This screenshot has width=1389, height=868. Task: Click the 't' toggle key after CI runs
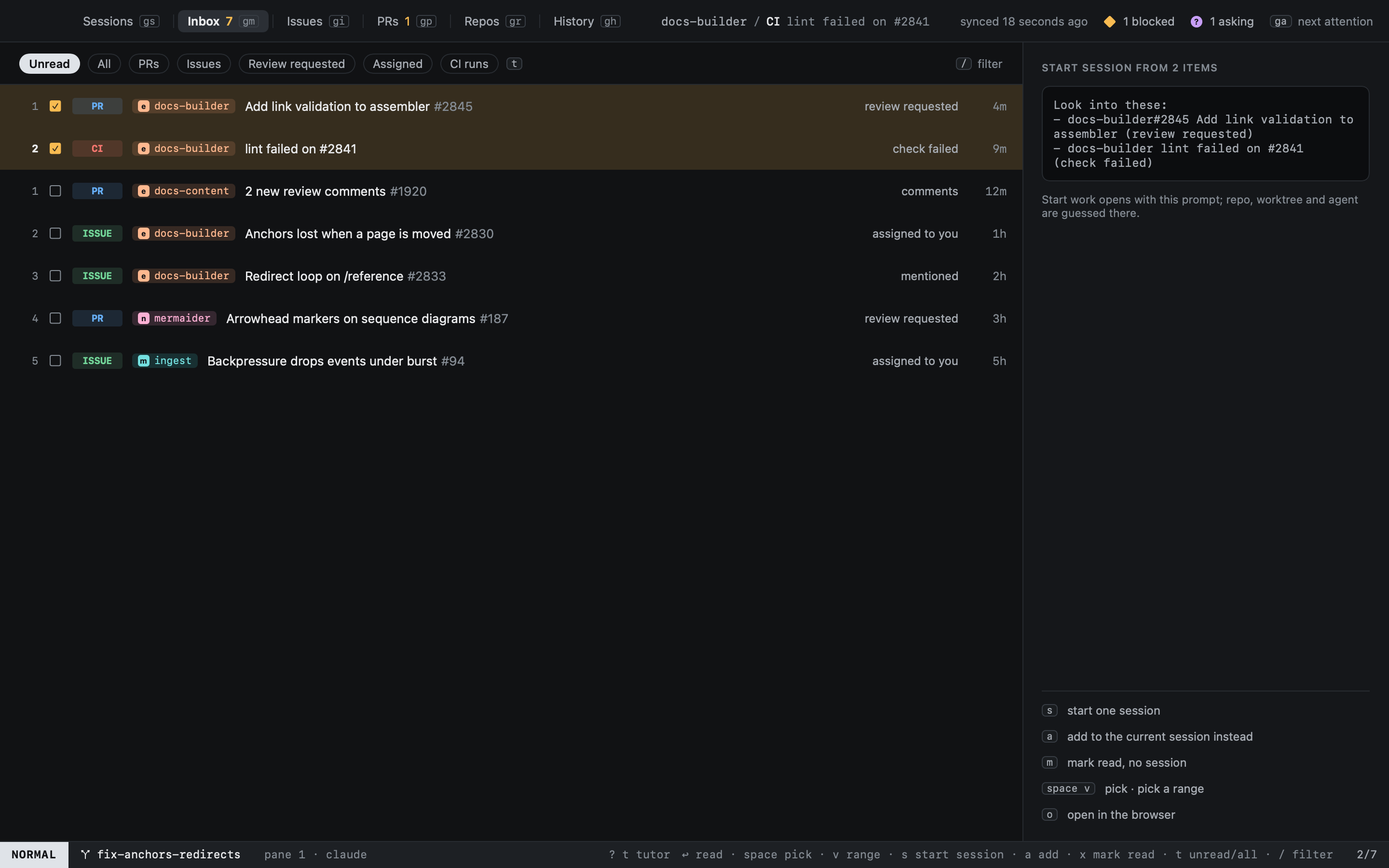click(x=514, y=64)
